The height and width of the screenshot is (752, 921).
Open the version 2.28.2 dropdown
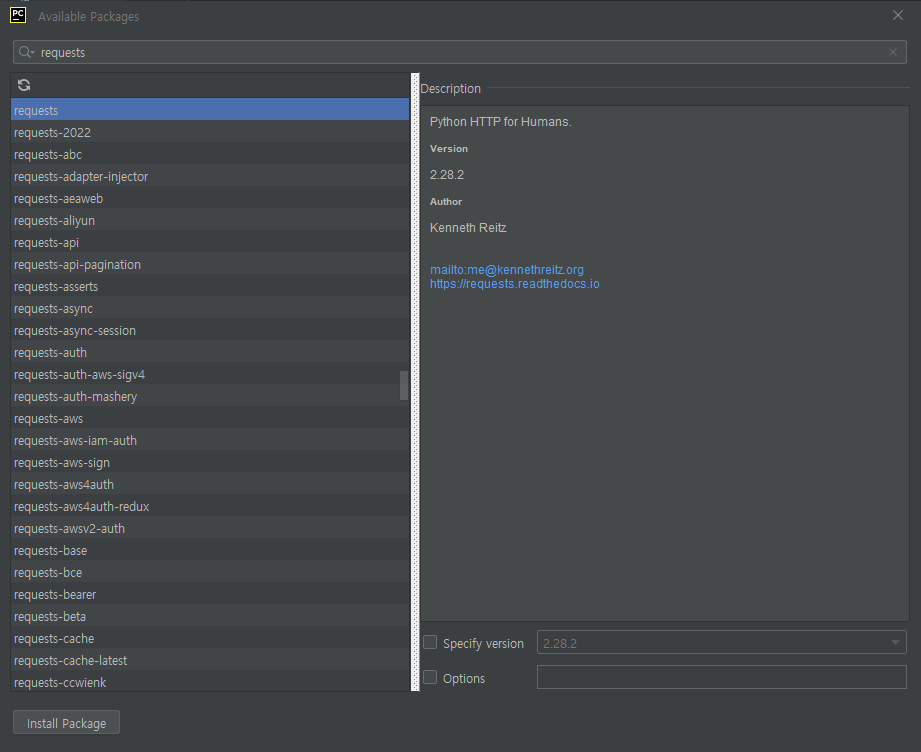(x=721, y=643)
